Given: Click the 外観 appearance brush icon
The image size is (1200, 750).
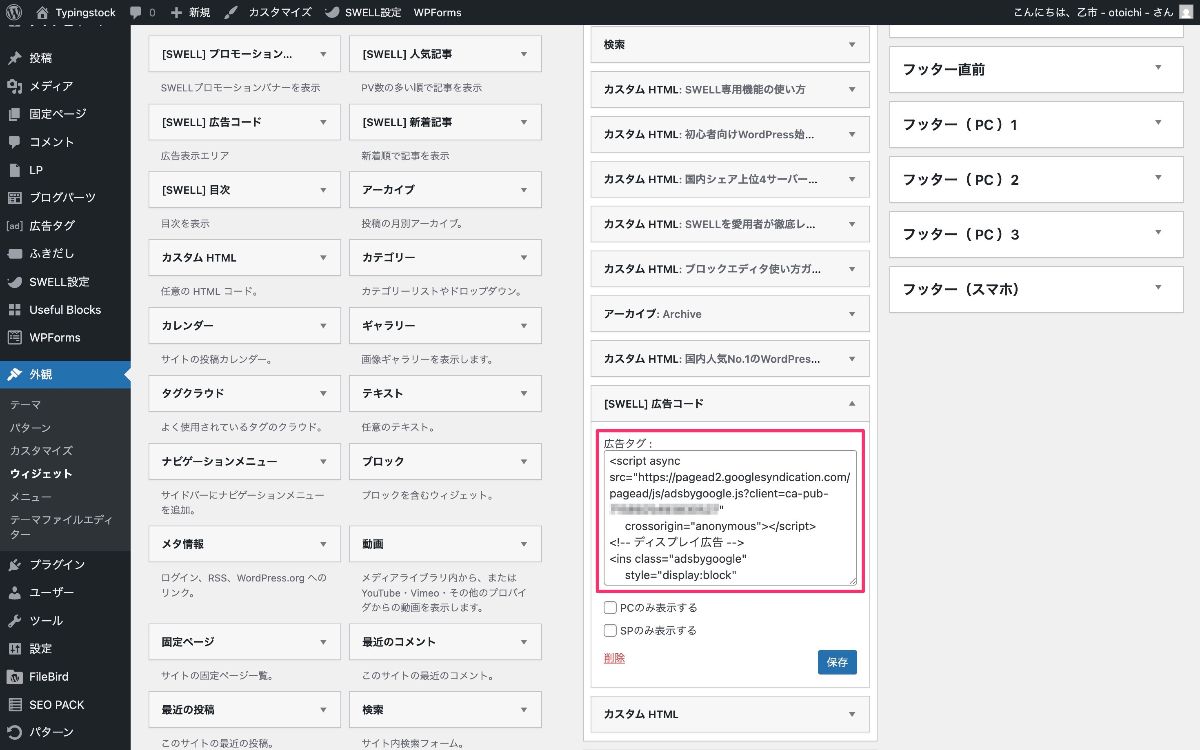Looking at the screenshot, I should [14, 375].
